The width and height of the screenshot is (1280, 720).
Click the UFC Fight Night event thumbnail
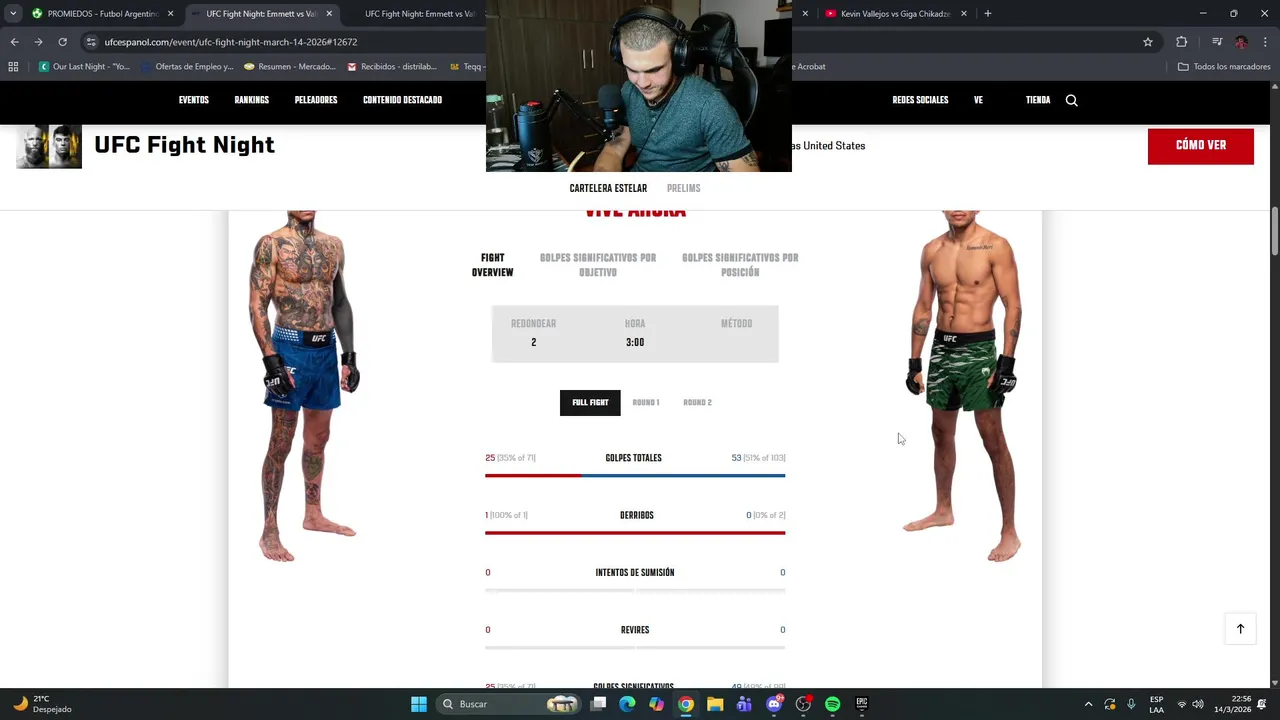(x=49, y=146)
